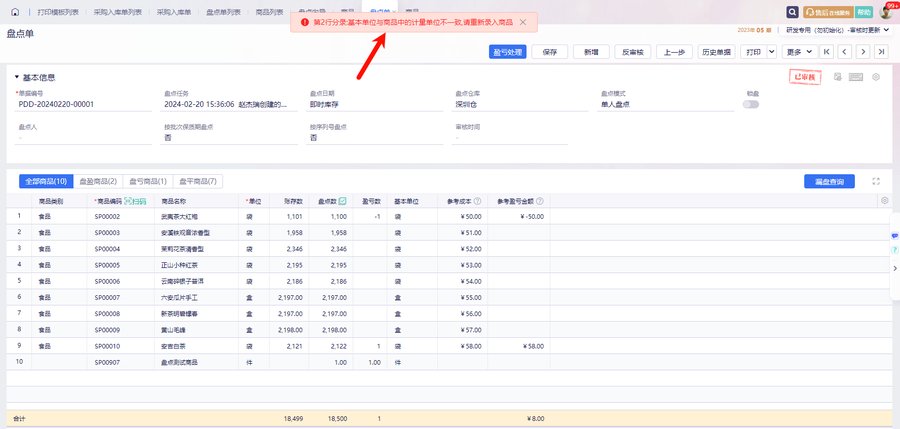Toggle the 初盘 switch
Image resolution: width=900 pixels, height=429 pixels.
pos(750,104)
